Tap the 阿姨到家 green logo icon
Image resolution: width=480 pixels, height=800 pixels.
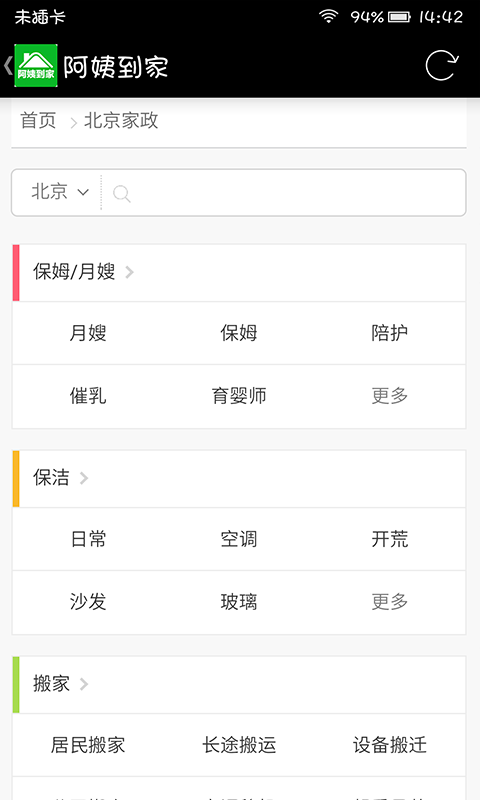tap(36, 65)
